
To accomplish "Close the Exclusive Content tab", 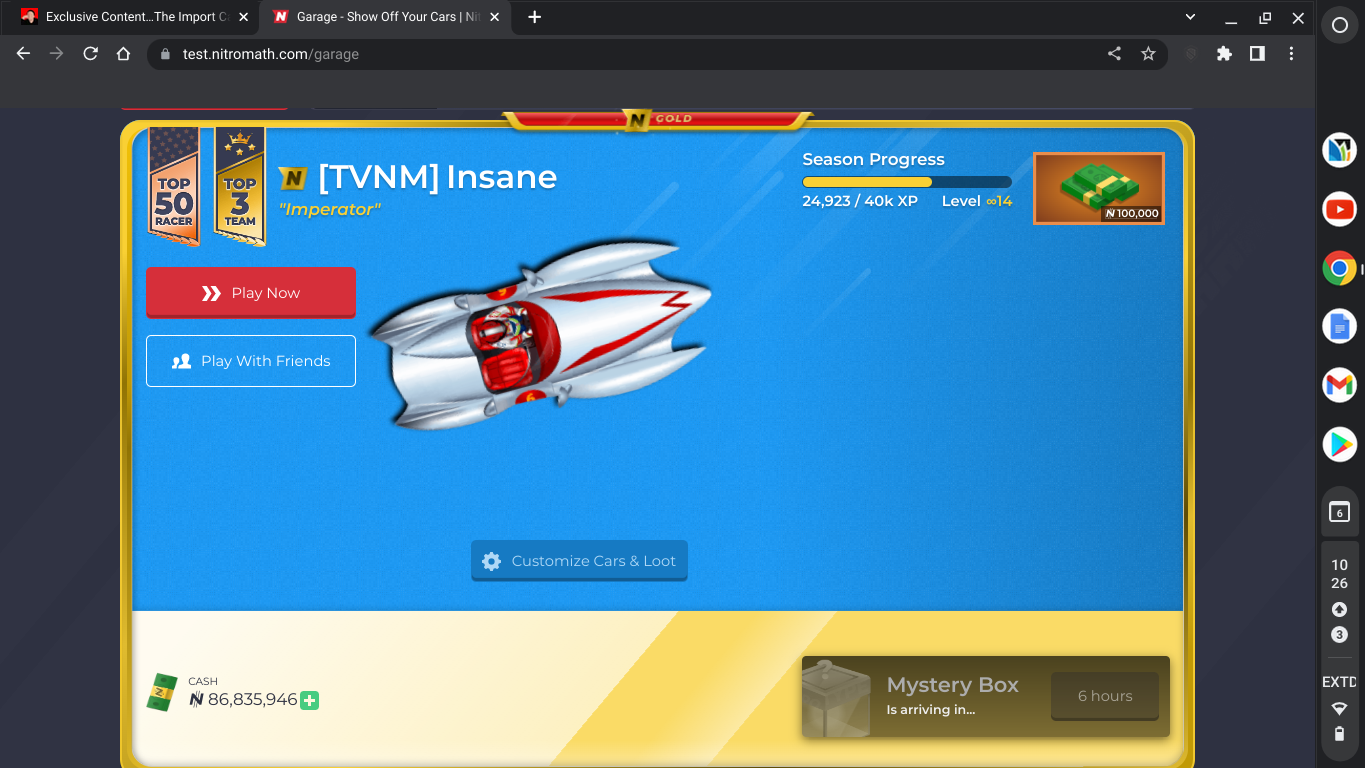I will 243,17.
